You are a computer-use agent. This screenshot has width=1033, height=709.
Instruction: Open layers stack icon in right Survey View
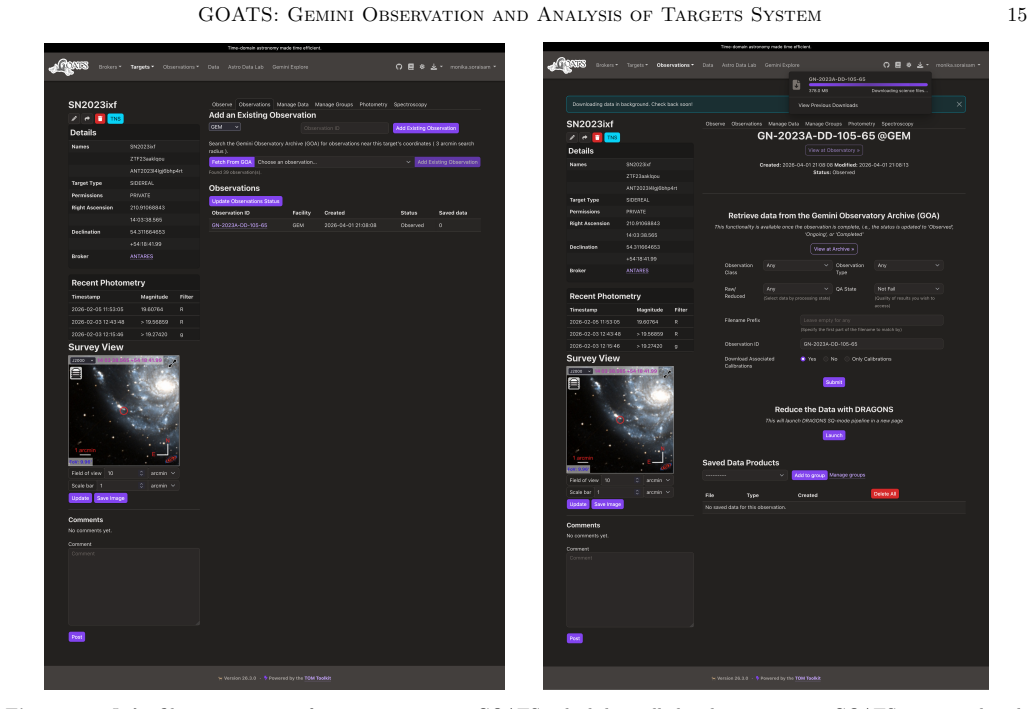[x=574, y=383]
